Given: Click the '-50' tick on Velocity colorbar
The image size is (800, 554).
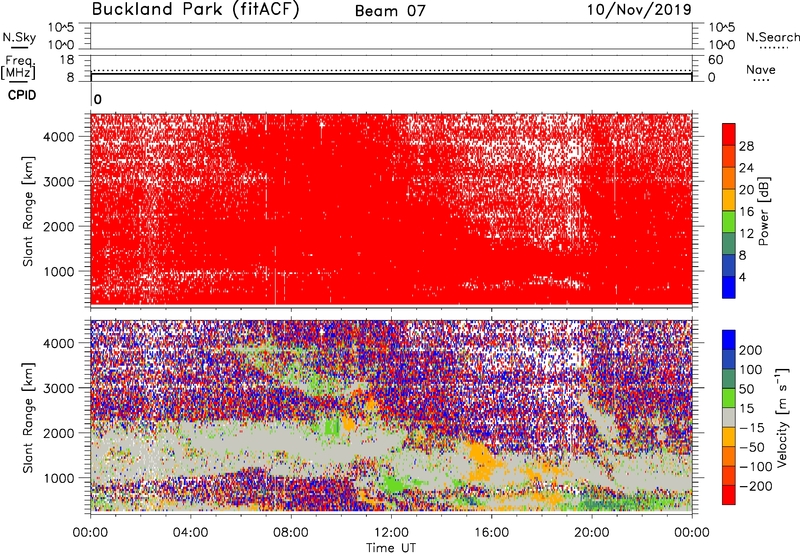Looking at the screenshot, I should [752, 447].
